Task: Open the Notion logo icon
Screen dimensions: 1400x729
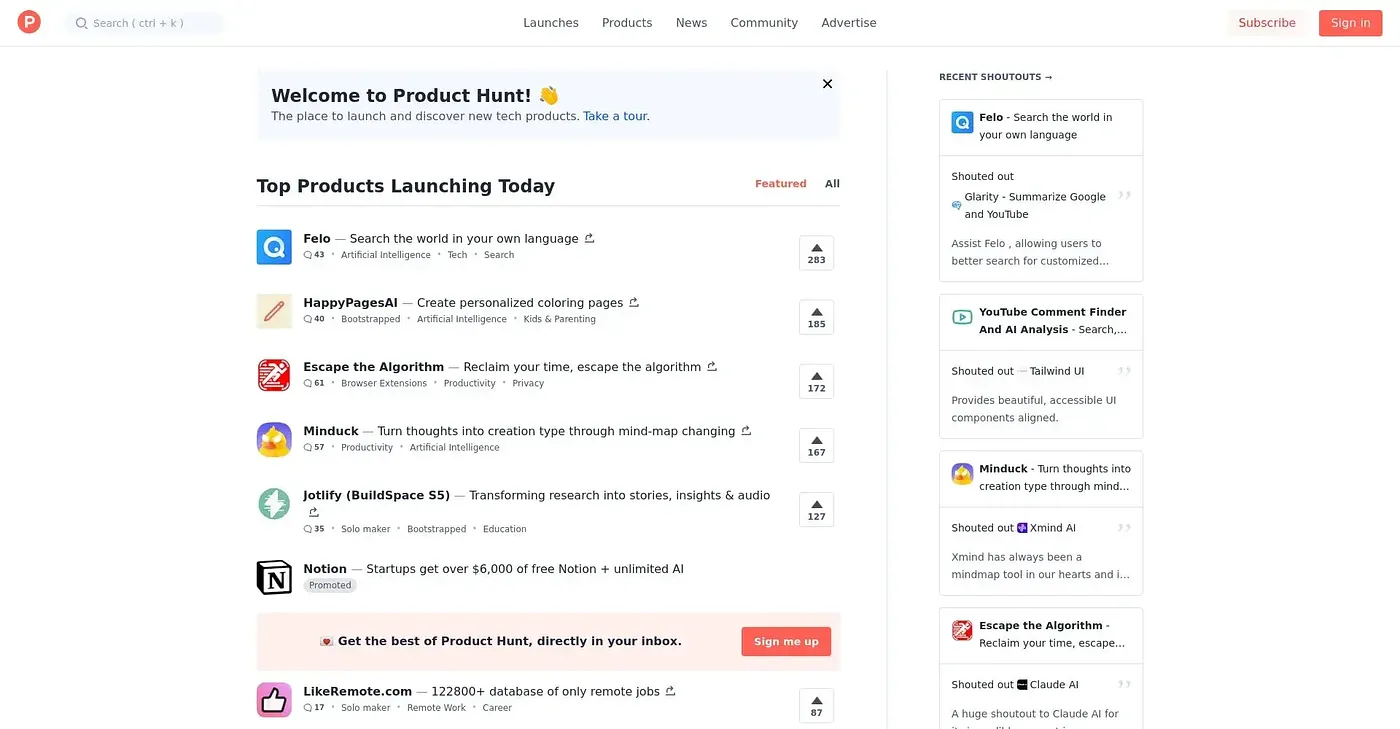Action: (x=274, y=577)
